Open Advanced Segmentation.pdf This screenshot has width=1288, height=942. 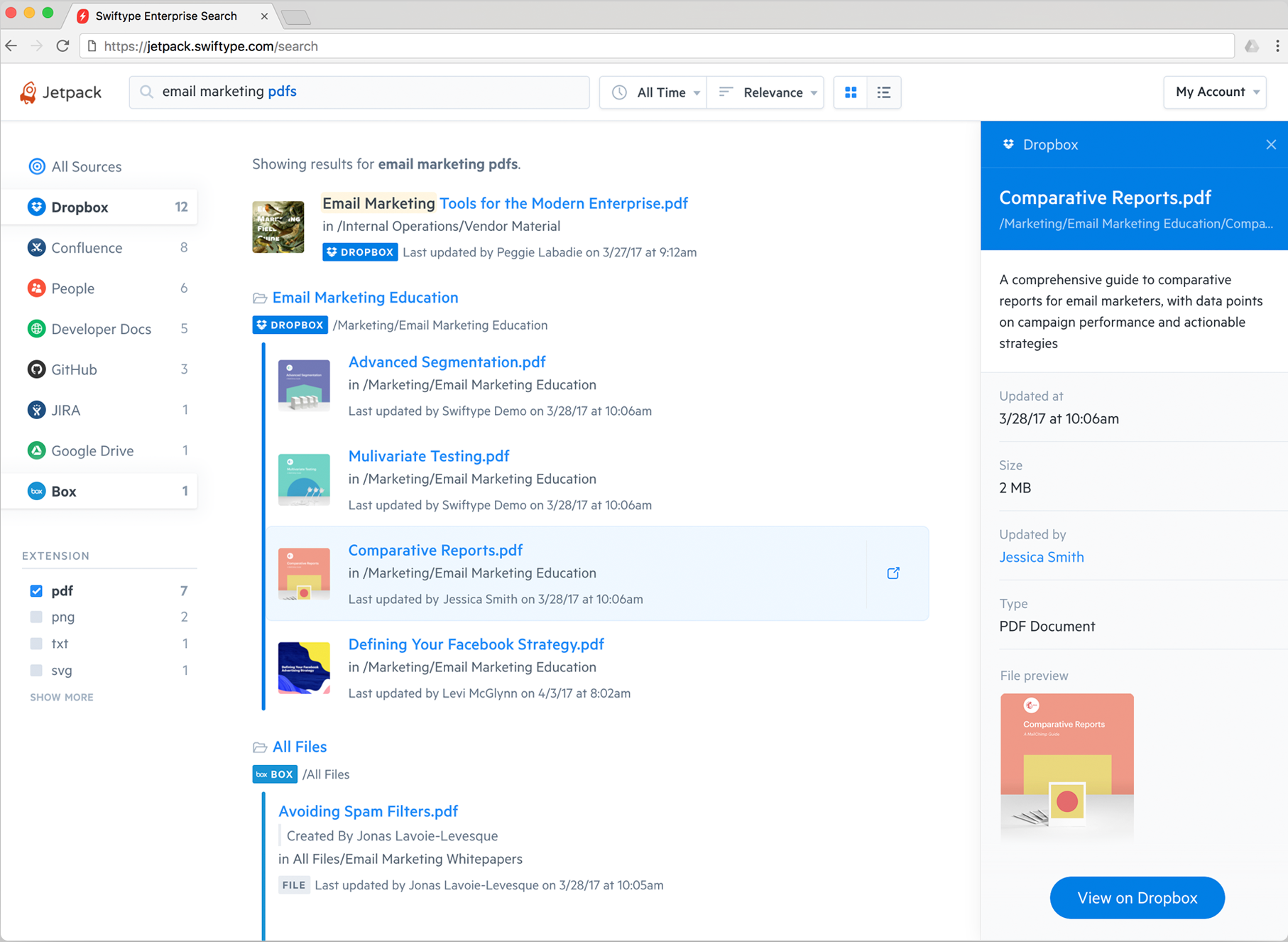click(x=447, y=362)
